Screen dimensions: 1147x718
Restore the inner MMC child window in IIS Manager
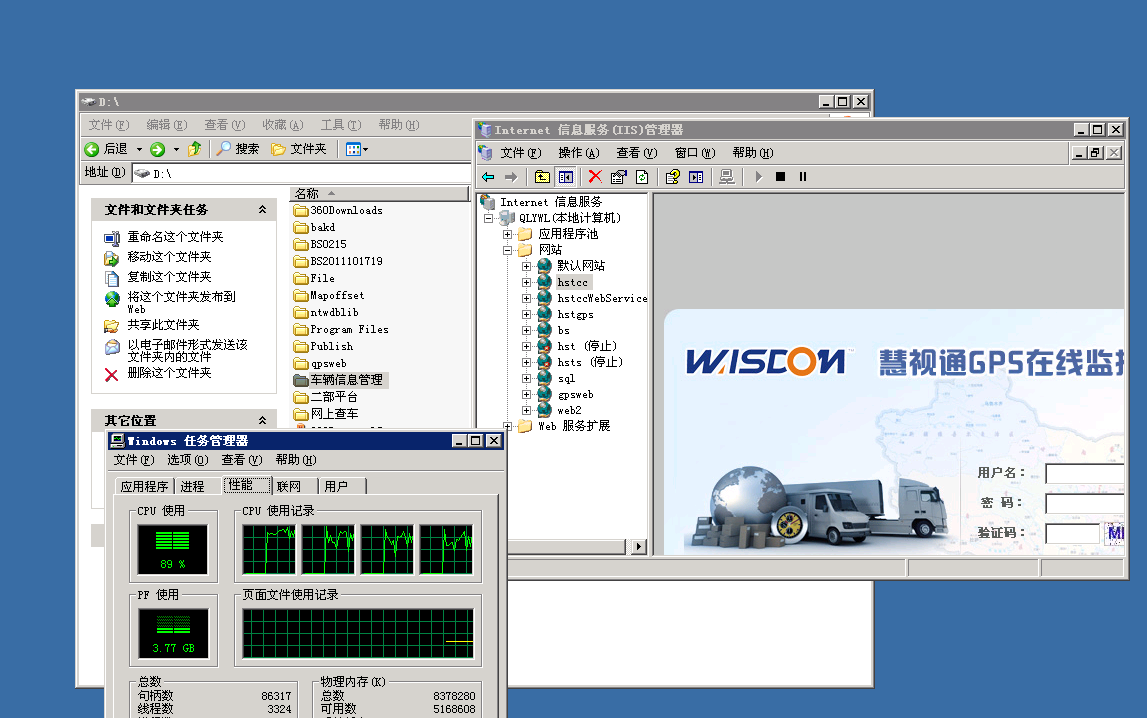coord(1095,153)
